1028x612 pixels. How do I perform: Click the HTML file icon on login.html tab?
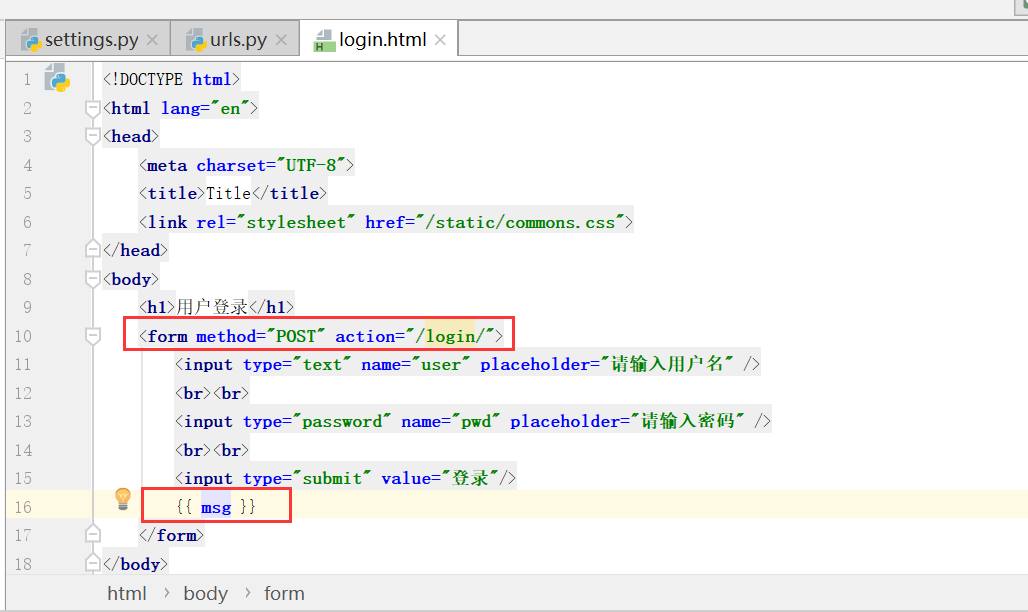point(324,40)
